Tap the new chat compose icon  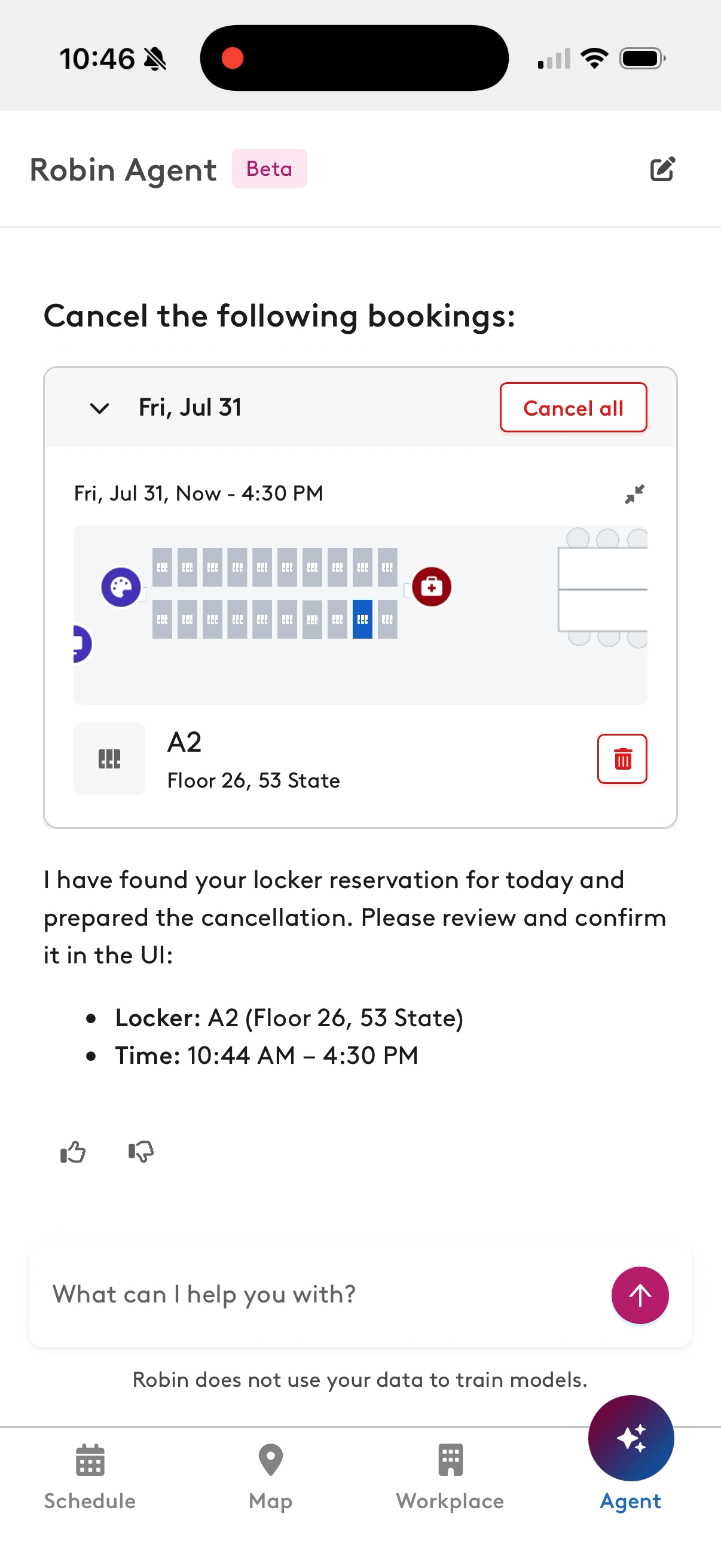tap(662, 169)
